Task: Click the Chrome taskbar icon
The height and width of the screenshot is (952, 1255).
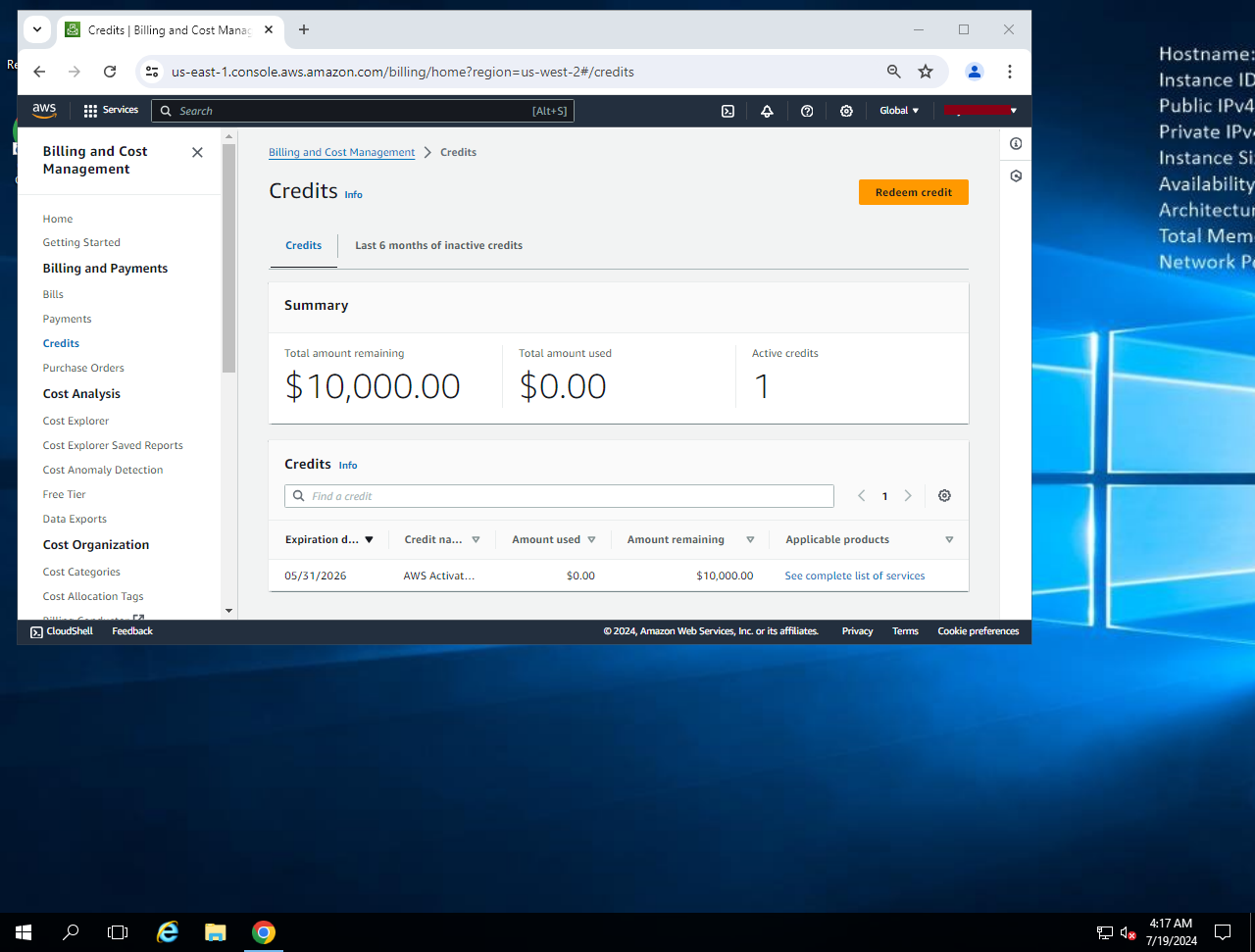Action: click(x=264, y=932)
